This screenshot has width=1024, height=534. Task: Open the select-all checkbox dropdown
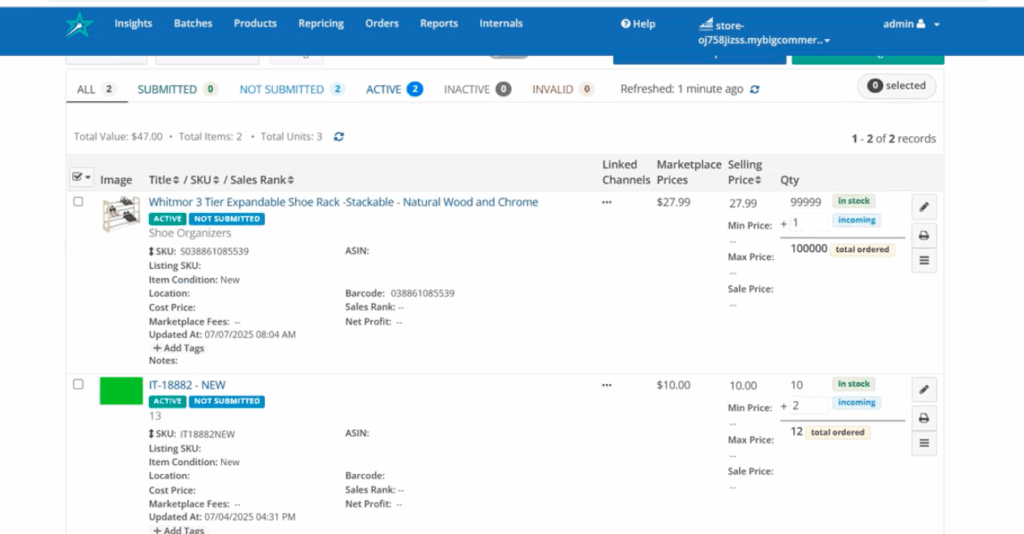pyautogui.click(x=82, y=177)
